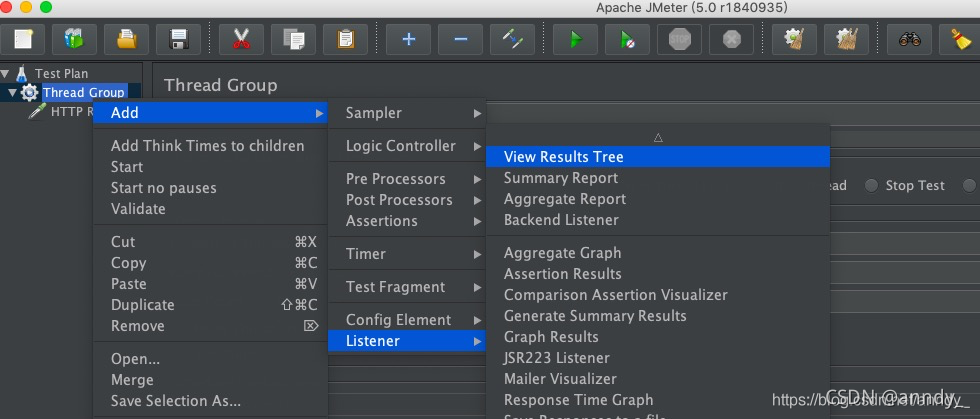Open the Logic Controller submenu
Viewport: 980px width, 419px height.
pos(407,146)
